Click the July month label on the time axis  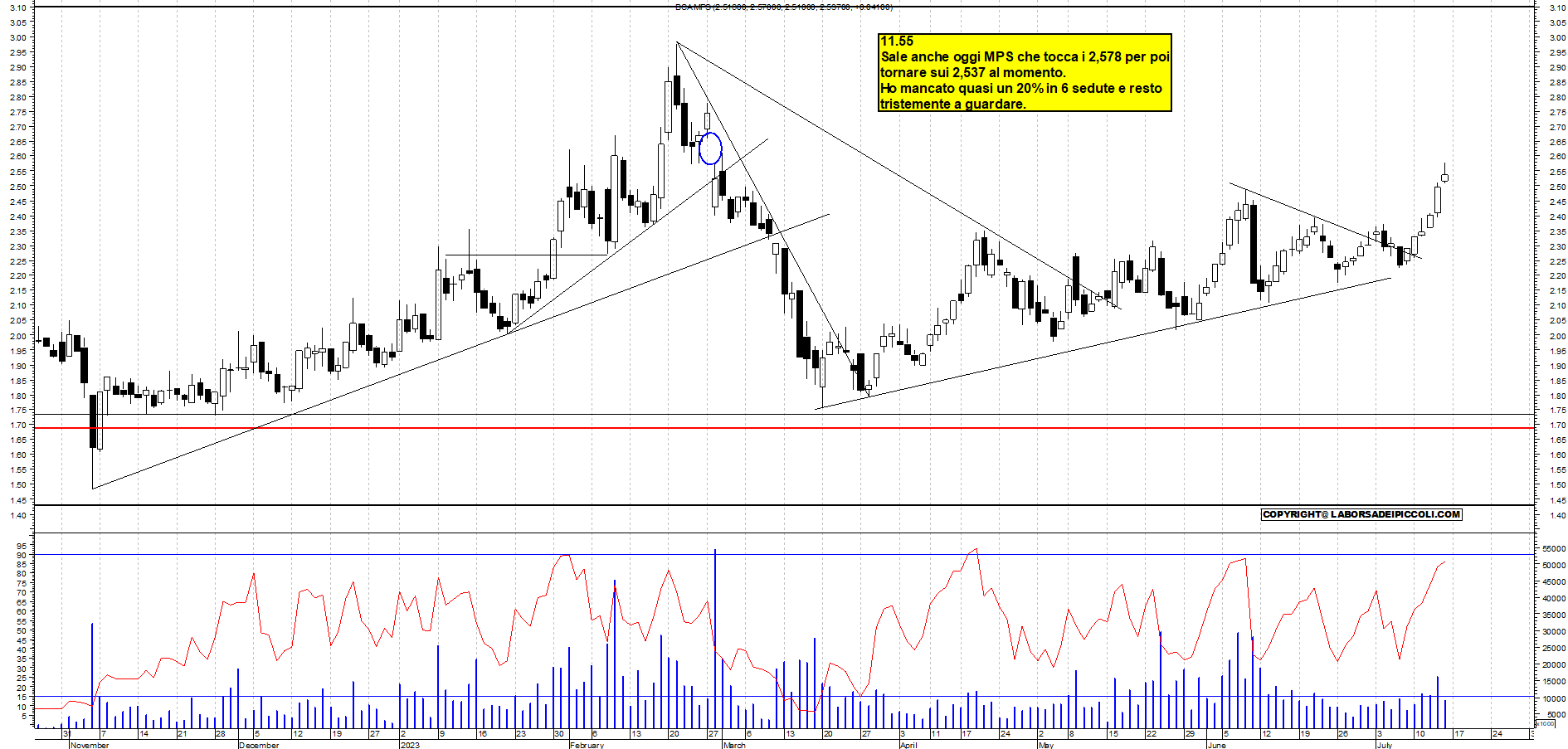pyautogui.click(x=1385, y=745)
